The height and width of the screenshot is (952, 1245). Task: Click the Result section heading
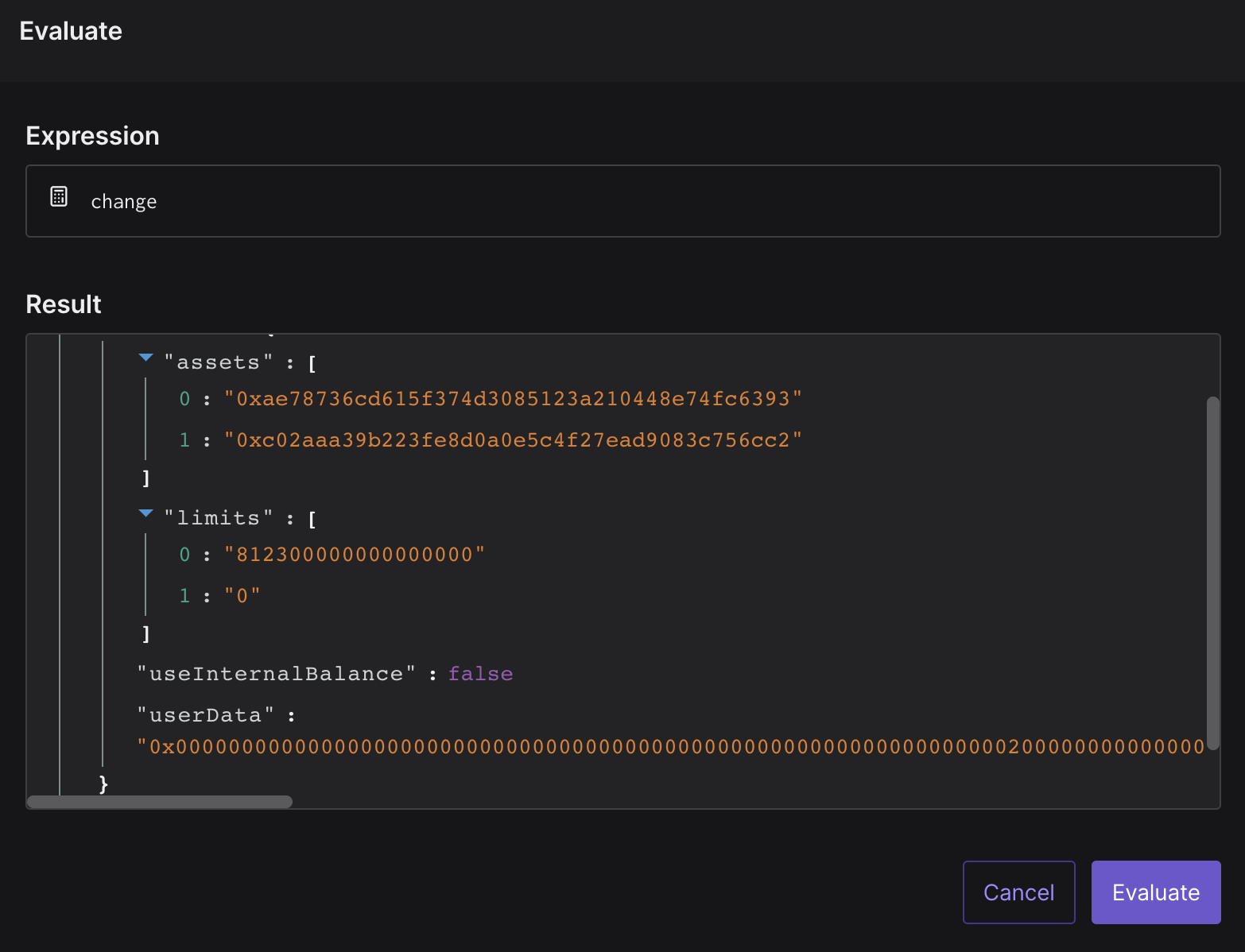tap(63, 304)
